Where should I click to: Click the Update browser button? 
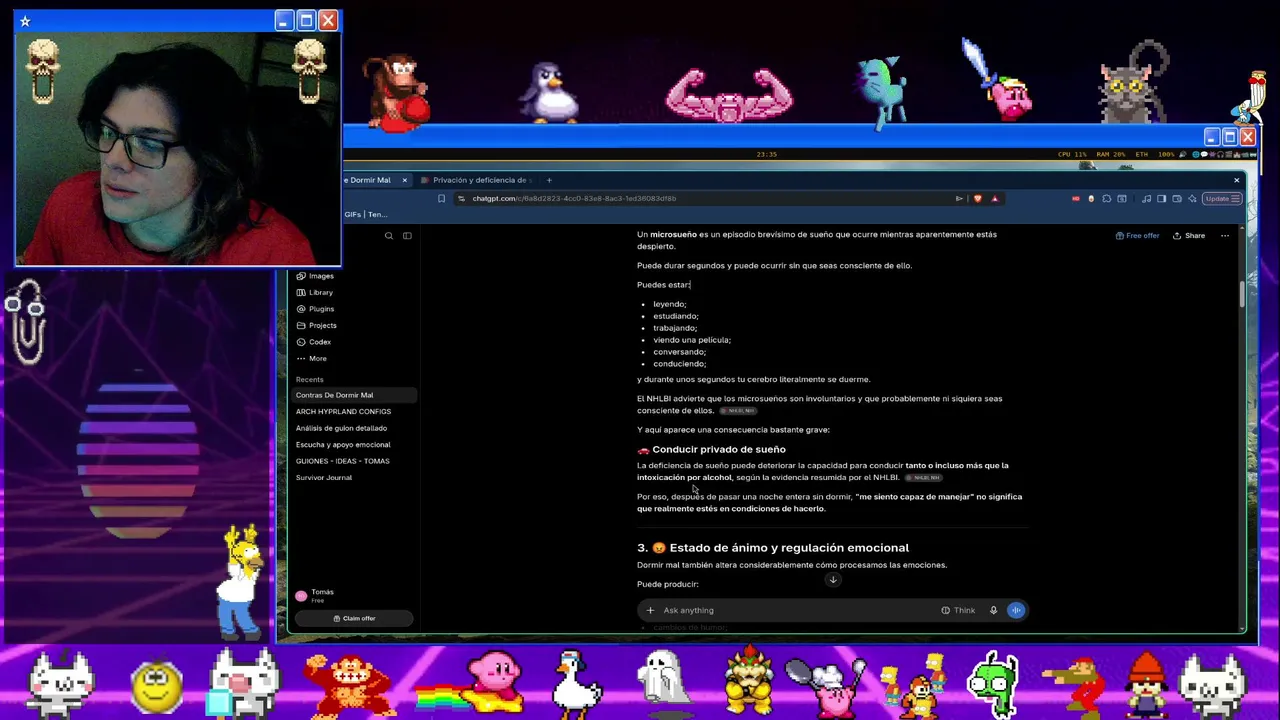tap(1221, 199)
